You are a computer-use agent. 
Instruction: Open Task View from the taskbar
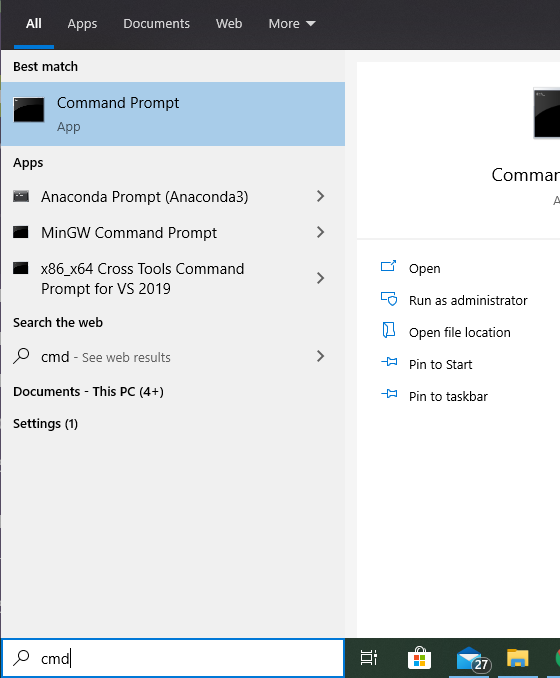coord(369,658)
